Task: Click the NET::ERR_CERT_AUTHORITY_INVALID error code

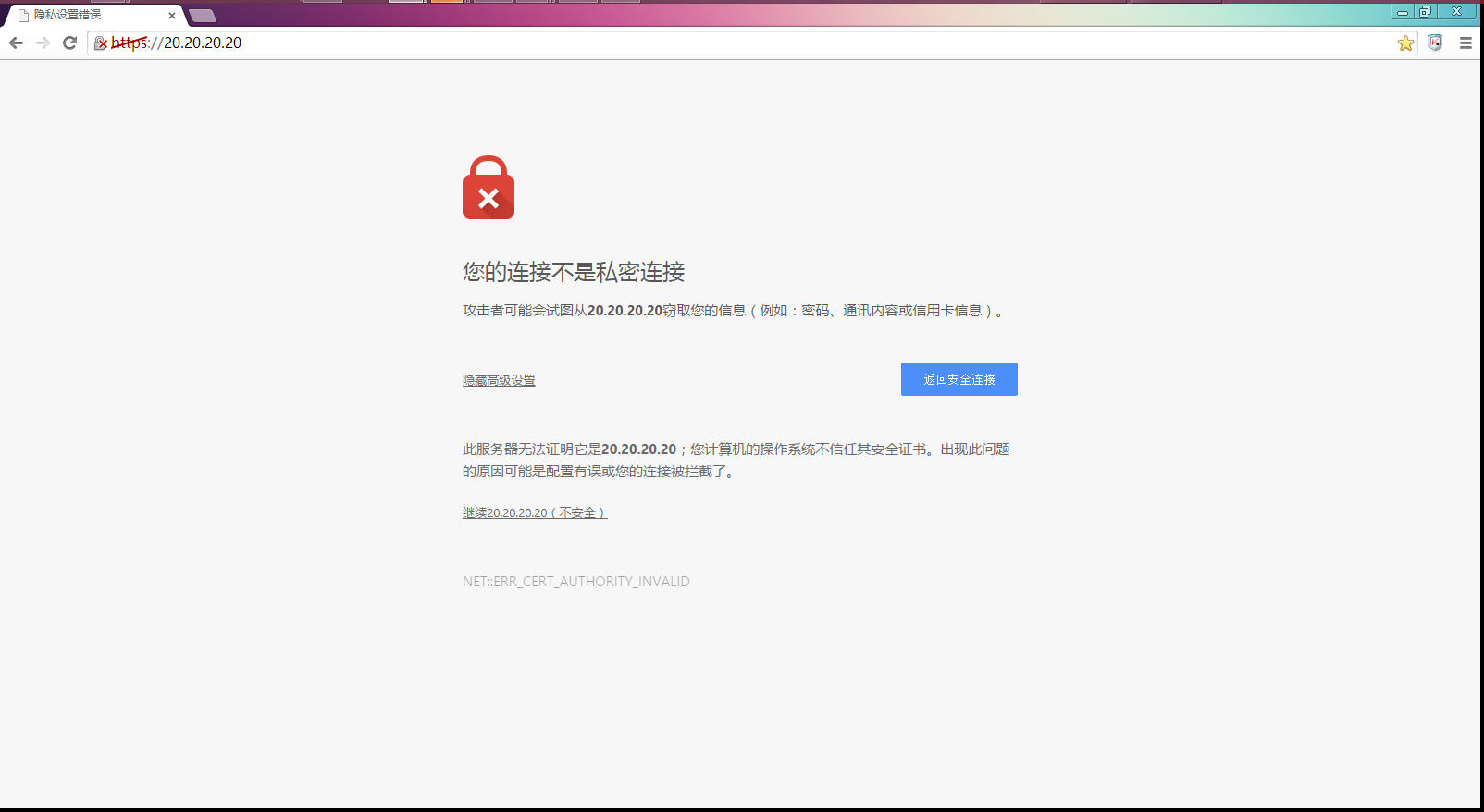Action: click(575, 582)
